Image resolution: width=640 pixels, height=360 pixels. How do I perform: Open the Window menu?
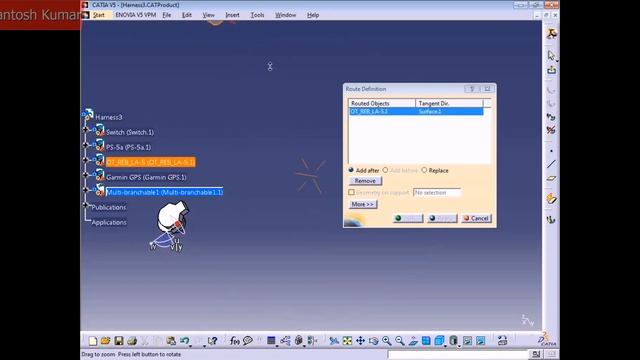(x=285, y=15)
